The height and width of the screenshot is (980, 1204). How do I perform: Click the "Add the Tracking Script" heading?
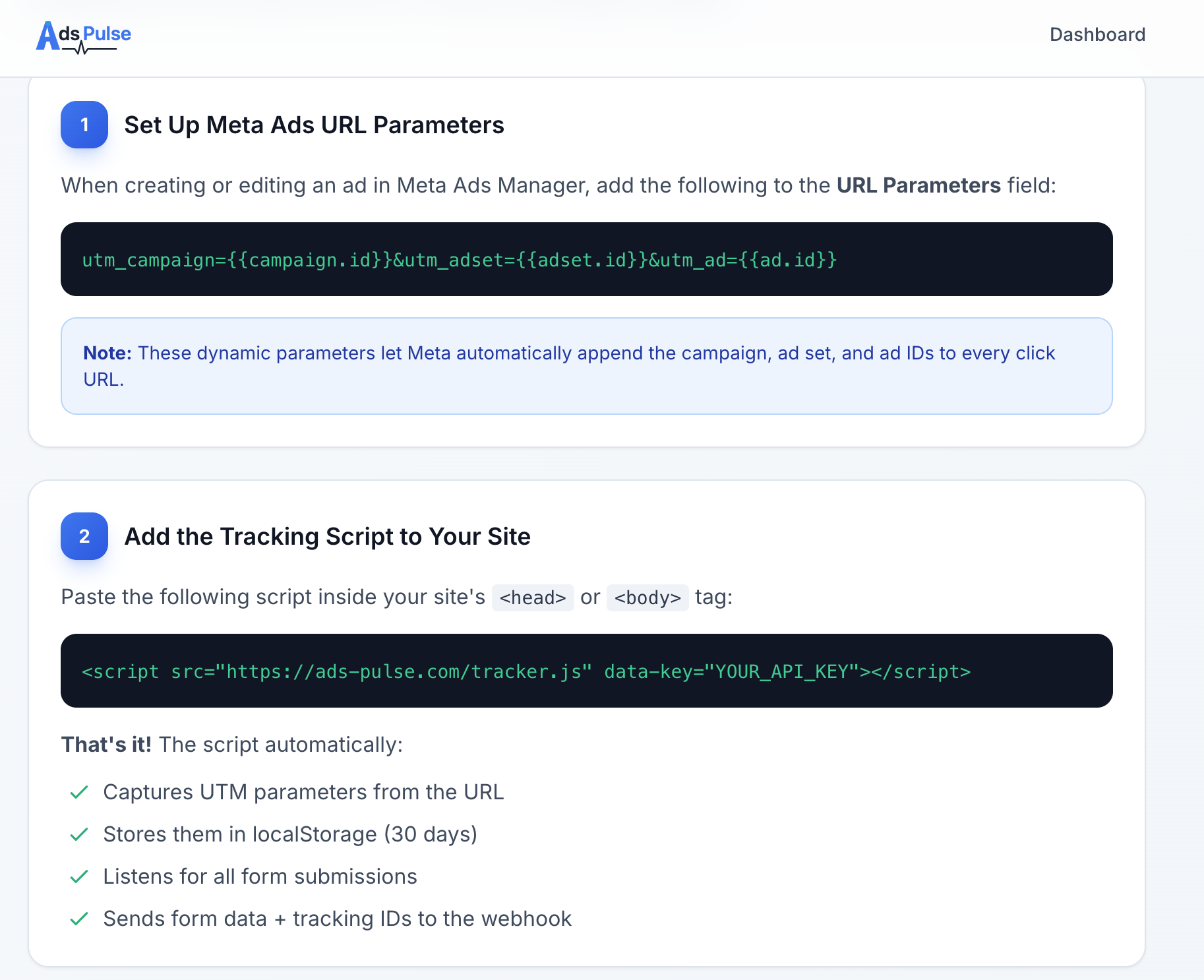pos(327,536)
